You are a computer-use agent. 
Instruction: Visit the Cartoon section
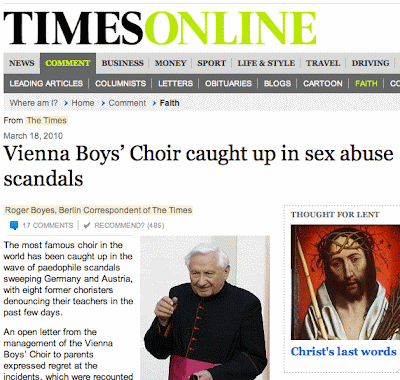[x=323, y=83]
